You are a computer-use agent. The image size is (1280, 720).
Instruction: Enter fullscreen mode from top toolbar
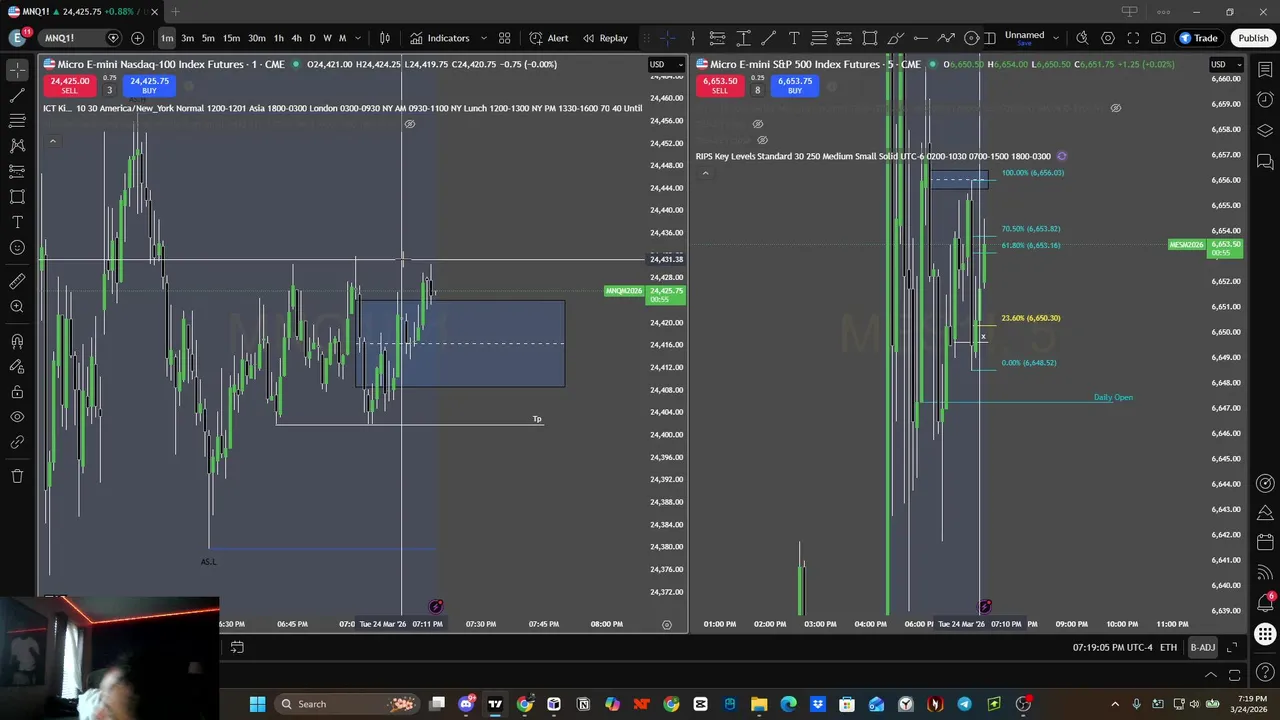click(1133, 38)
